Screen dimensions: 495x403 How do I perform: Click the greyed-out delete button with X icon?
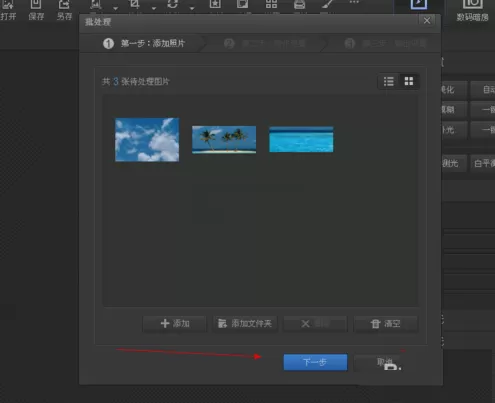(x=315, y=324)
